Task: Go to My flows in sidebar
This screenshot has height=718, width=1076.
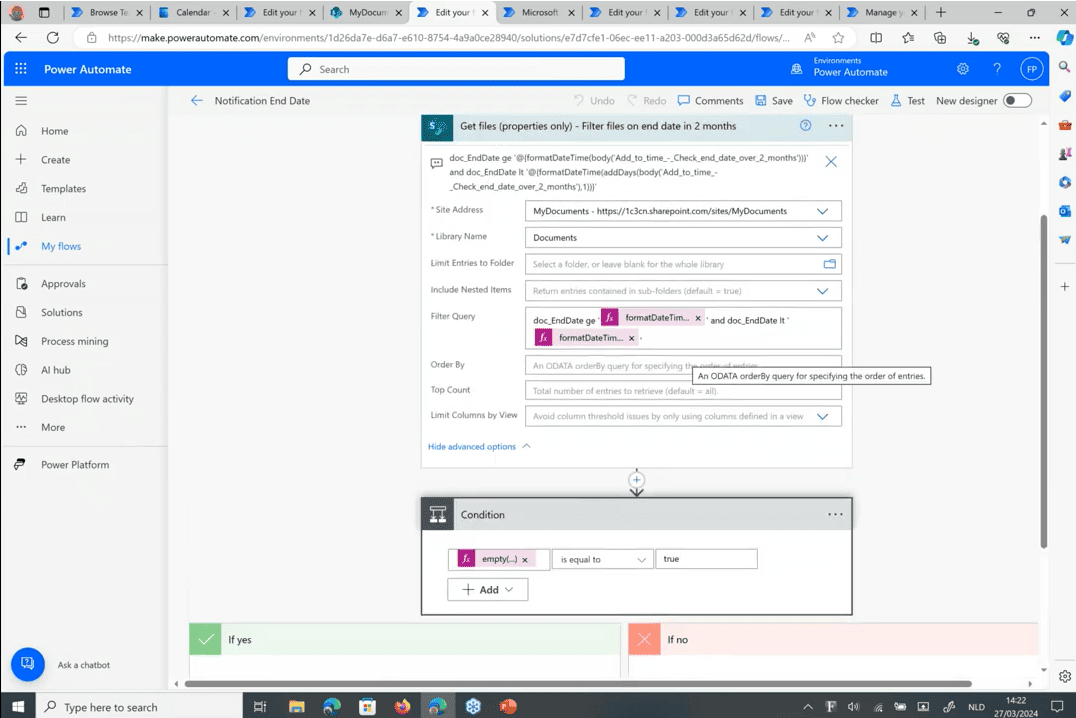Action: coord(61,246)
